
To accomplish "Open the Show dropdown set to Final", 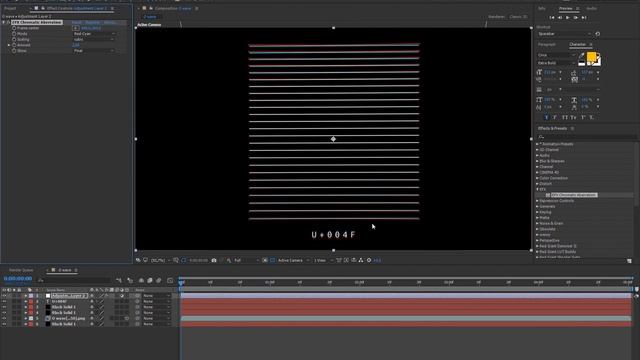I will [x=94, y=51].
